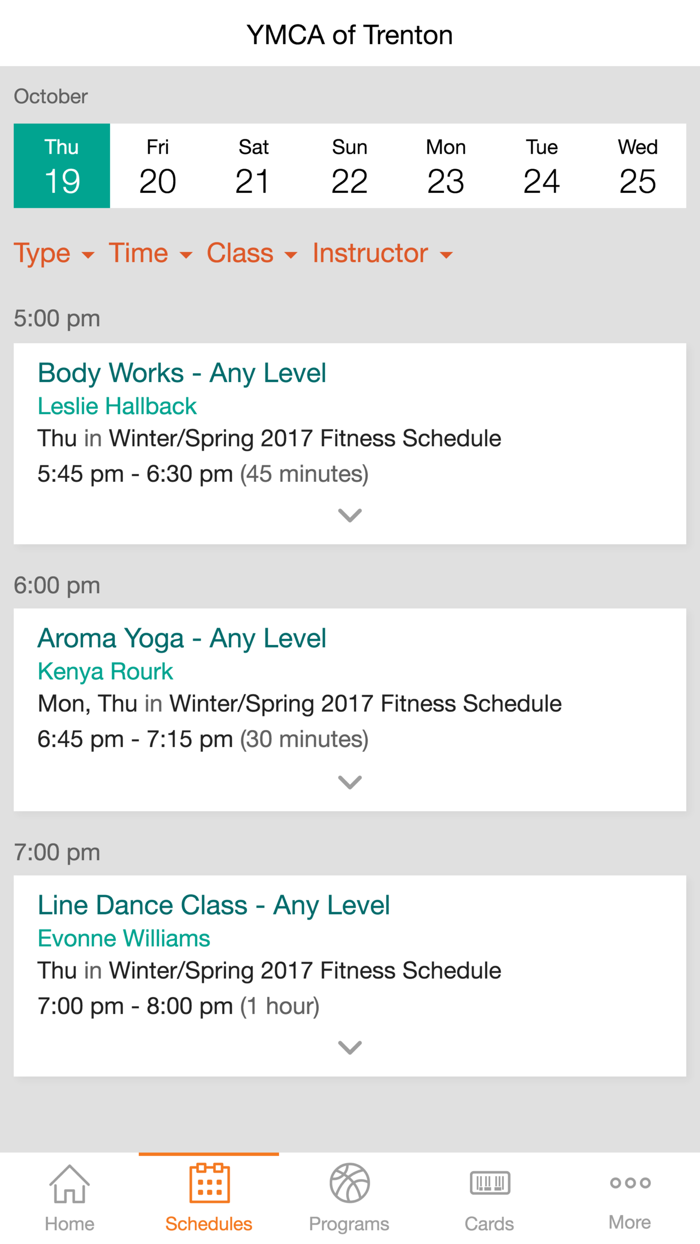Open the Instructor filter dropdown
This screenshot has height=1244, width=700.
tap(382, 253)
